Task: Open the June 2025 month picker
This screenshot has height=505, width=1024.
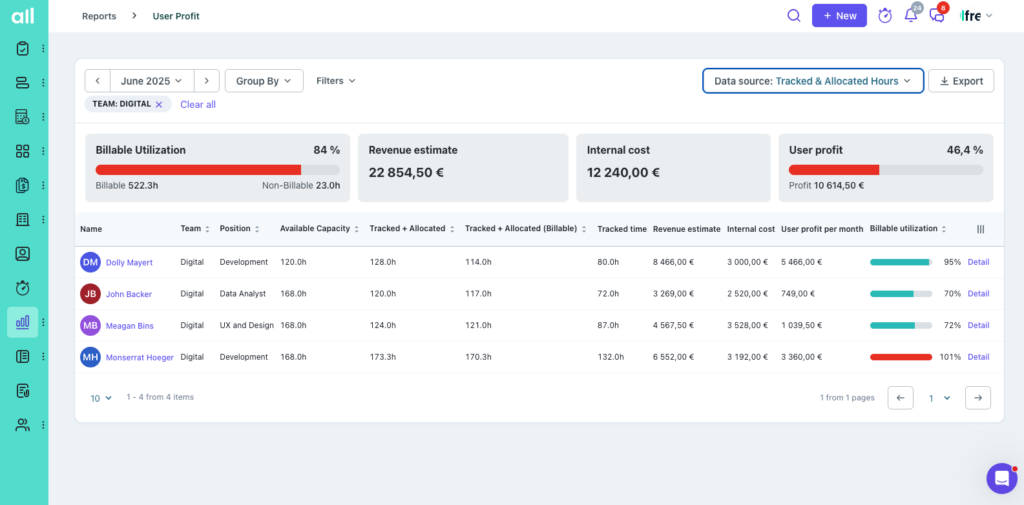Action: click(152, 81)
